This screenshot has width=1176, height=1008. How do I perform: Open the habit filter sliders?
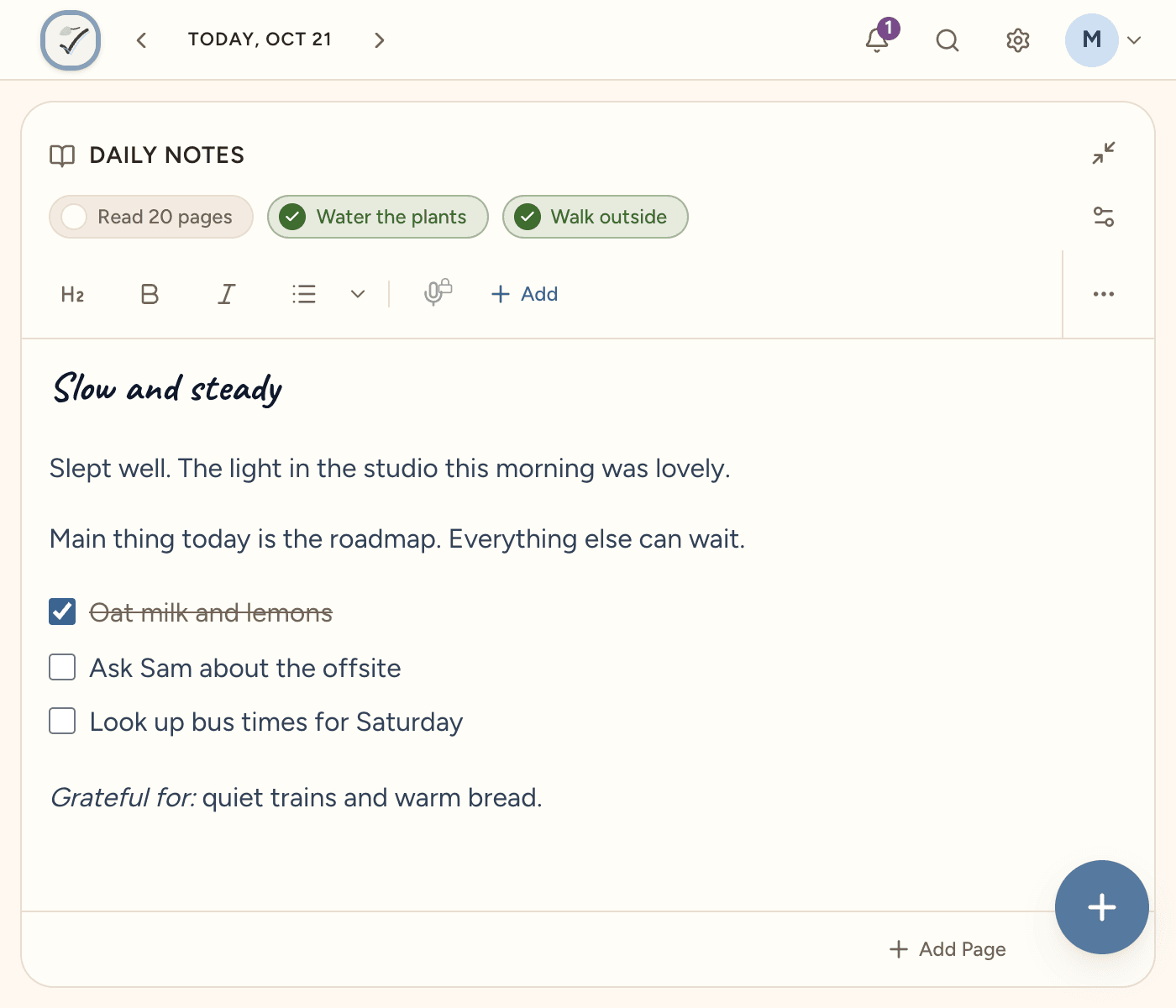[x=1104, y=217]
